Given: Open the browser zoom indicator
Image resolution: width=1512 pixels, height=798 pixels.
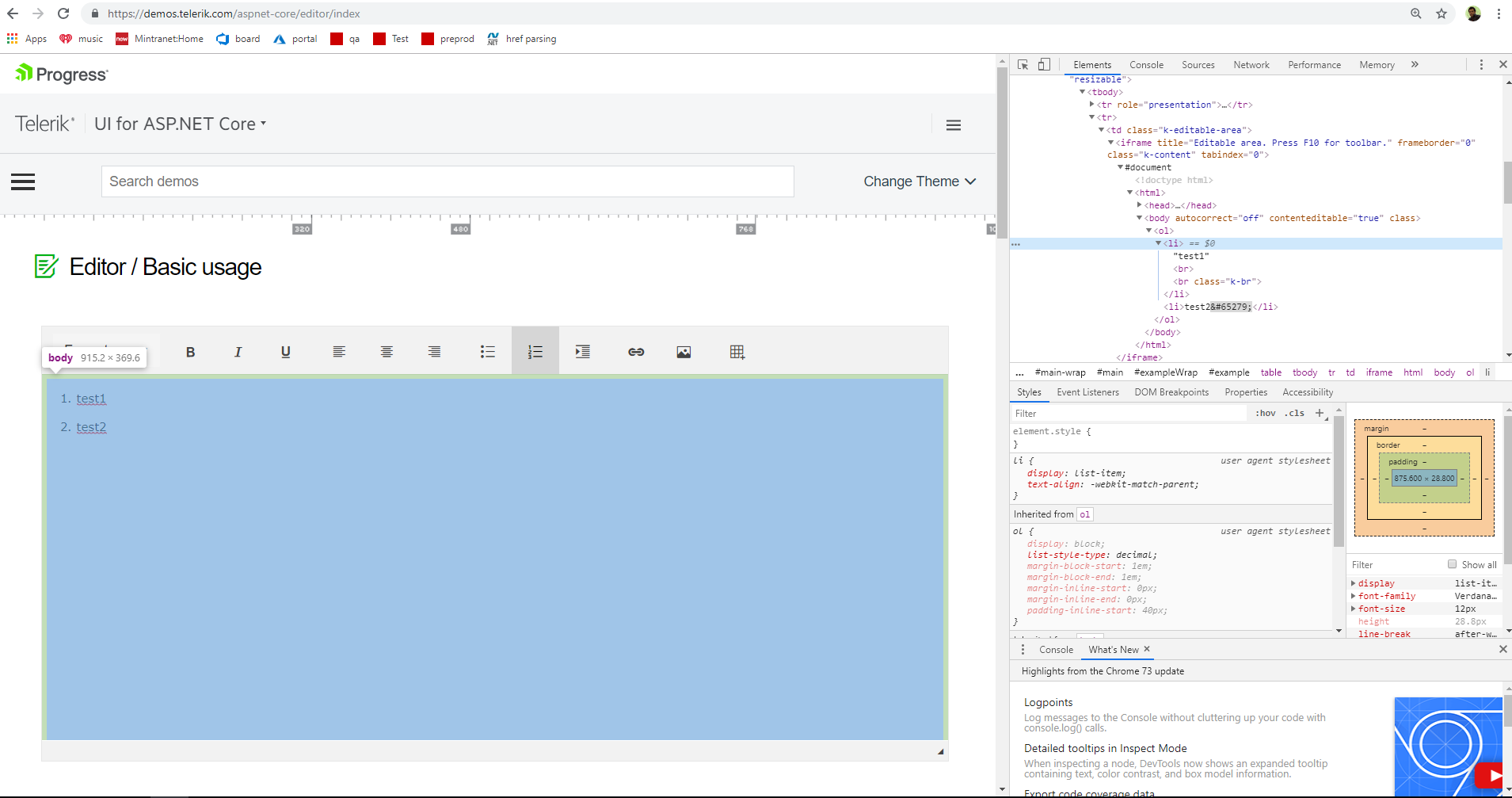Looking at the screenshot, I should click(1416, 13).
